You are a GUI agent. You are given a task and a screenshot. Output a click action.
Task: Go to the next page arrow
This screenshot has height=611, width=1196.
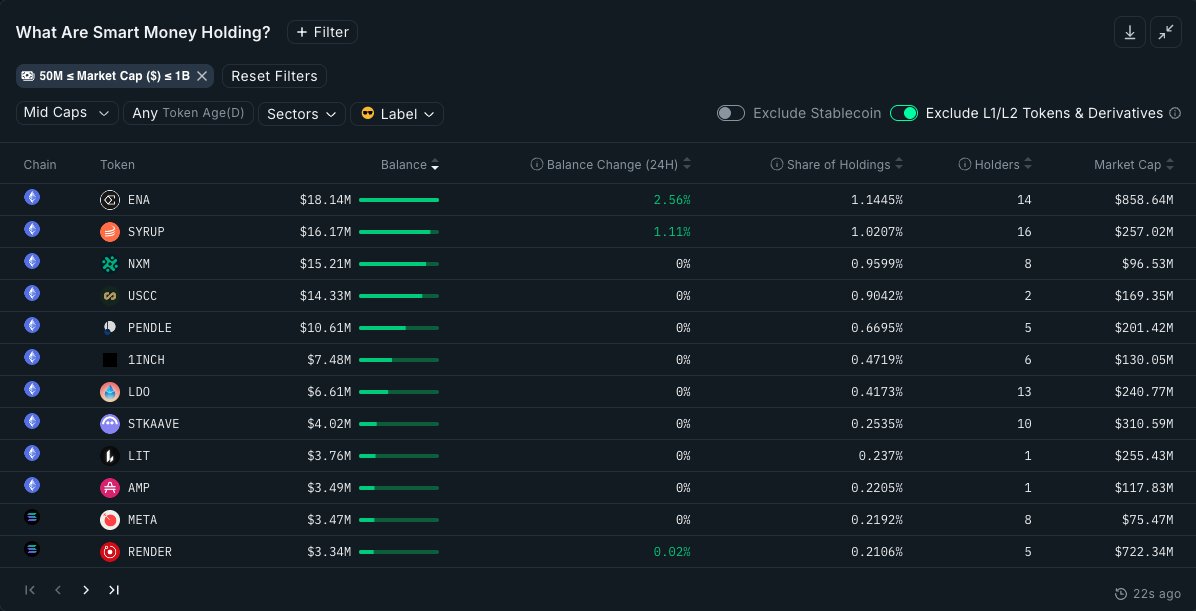click(x=86, y=590)
